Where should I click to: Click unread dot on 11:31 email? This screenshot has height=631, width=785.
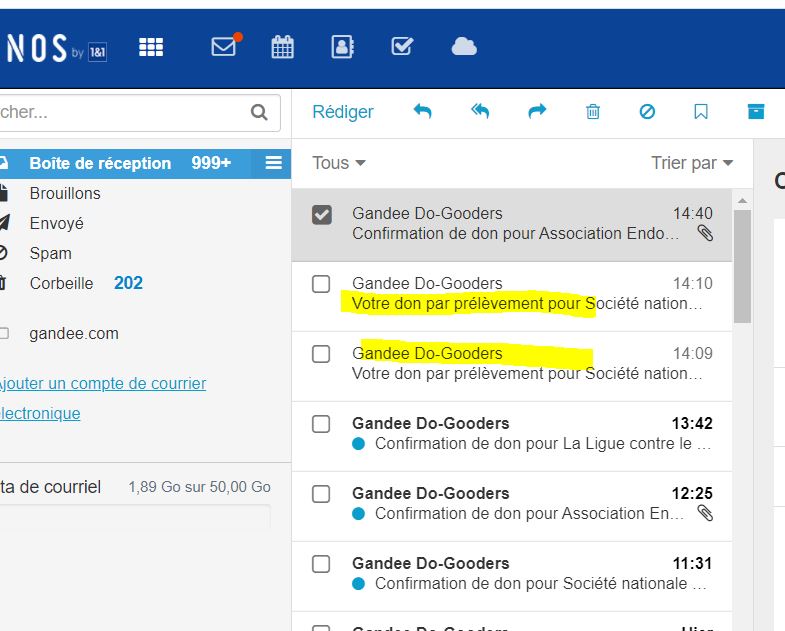(358, 583)
